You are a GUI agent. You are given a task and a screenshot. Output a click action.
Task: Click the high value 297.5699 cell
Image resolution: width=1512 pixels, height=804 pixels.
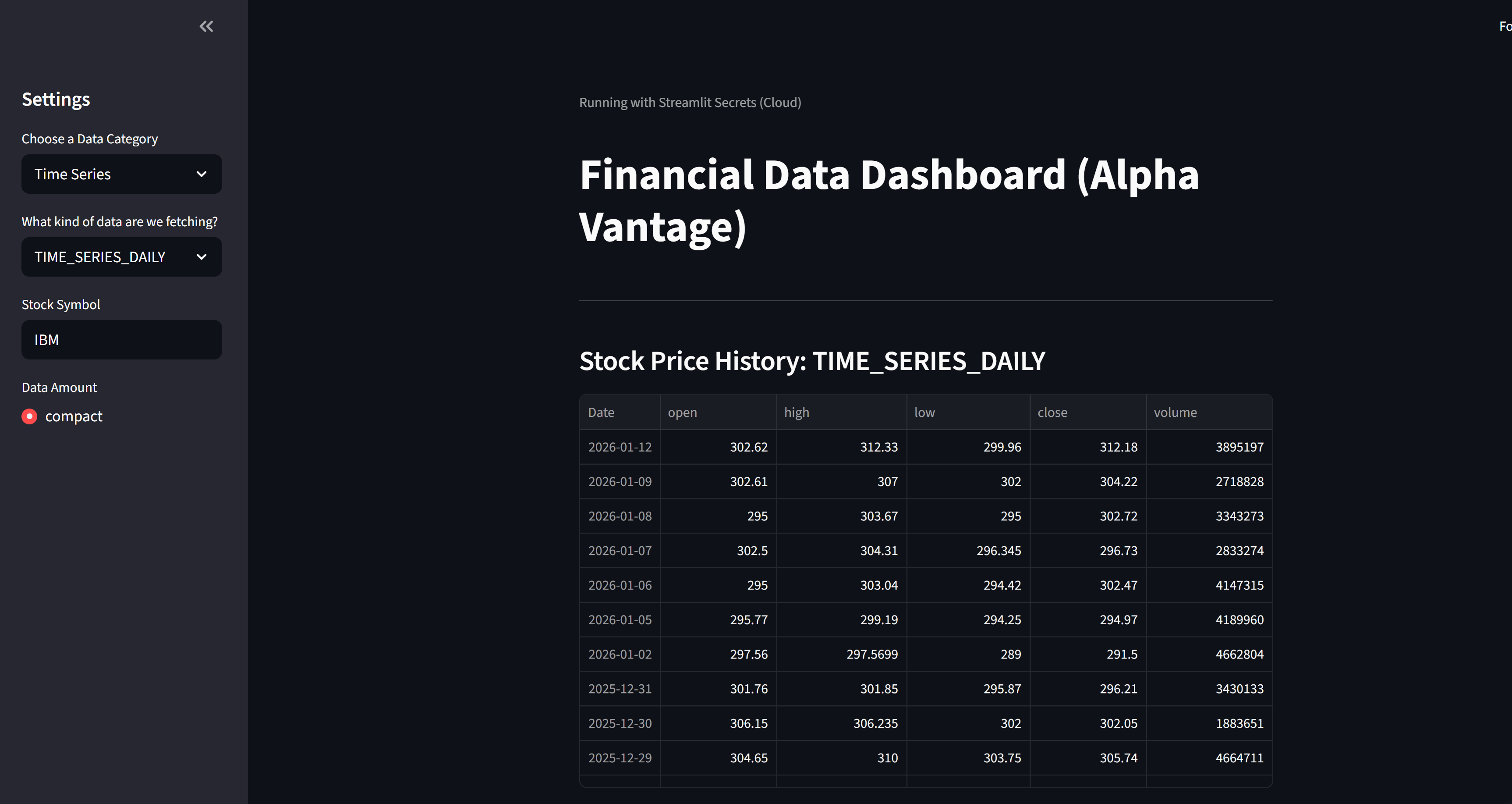point(842,654)
